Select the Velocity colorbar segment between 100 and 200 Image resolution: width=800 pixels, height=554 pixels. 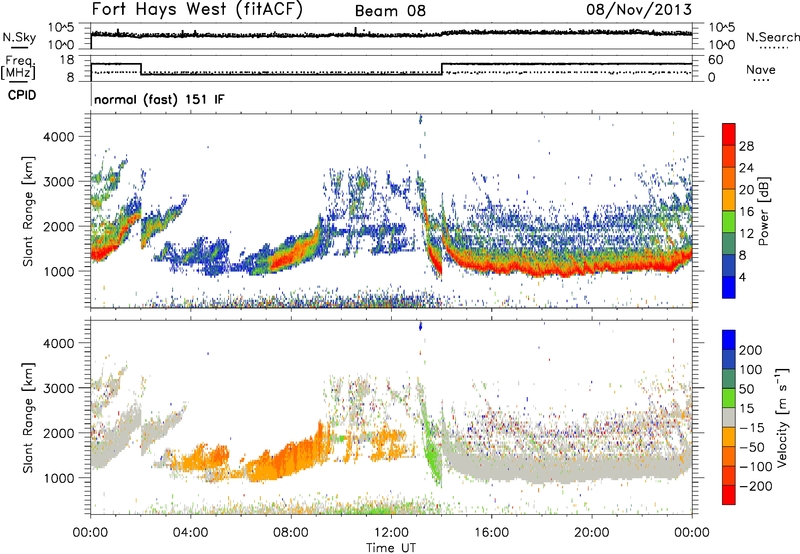(729, 359)
